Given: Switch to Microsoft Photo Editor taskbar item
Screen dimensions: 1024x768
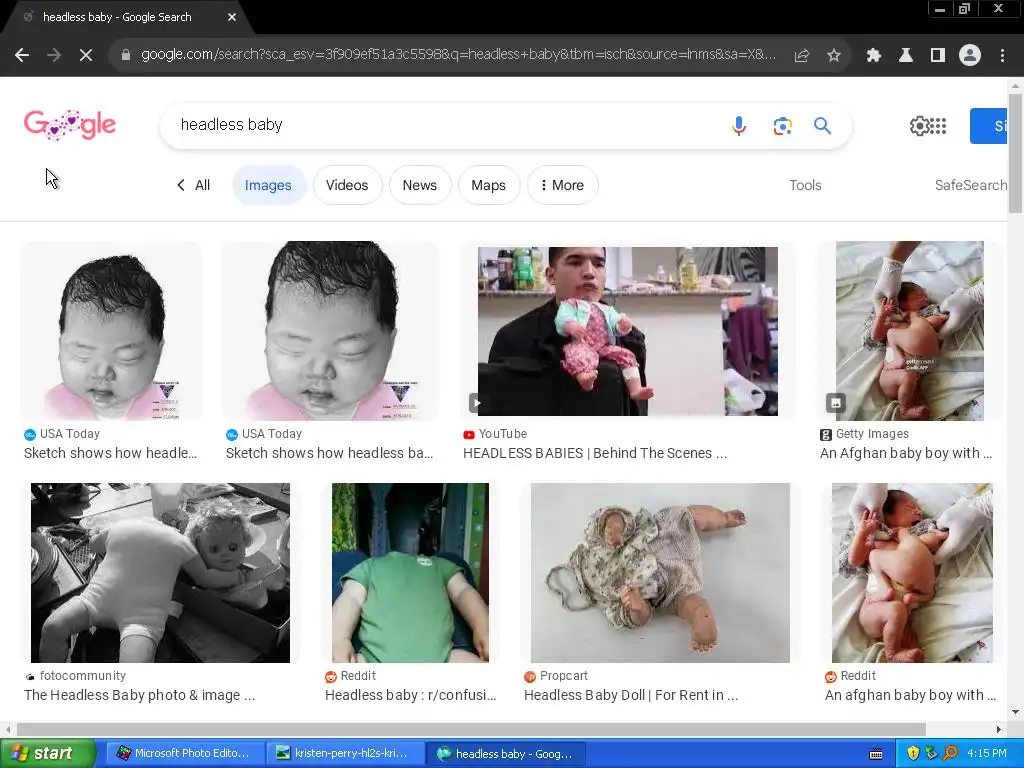Looking at the screenshot, I should click(x=184, y=754).
